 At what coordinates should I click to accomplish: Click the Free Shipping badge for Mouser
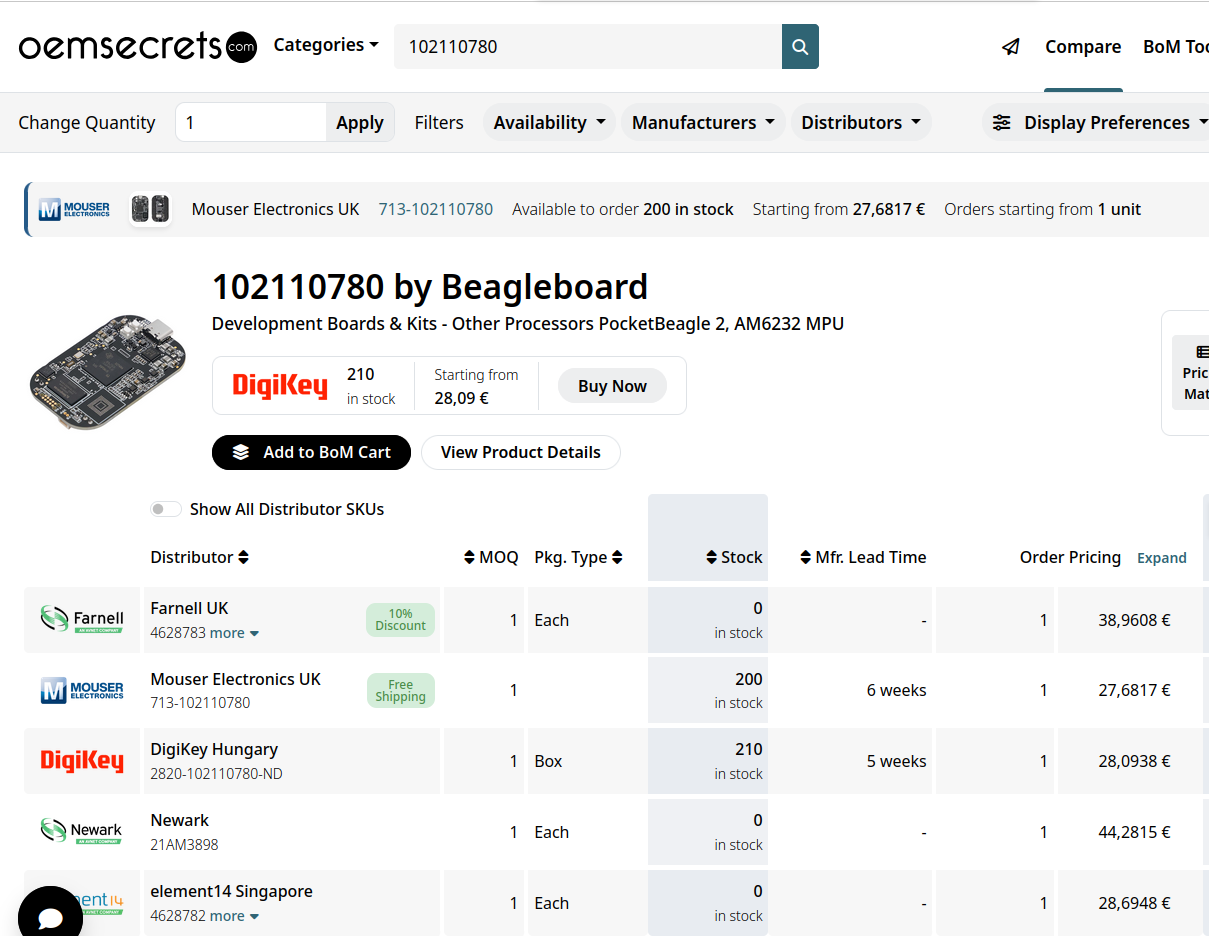pos(400,690)
